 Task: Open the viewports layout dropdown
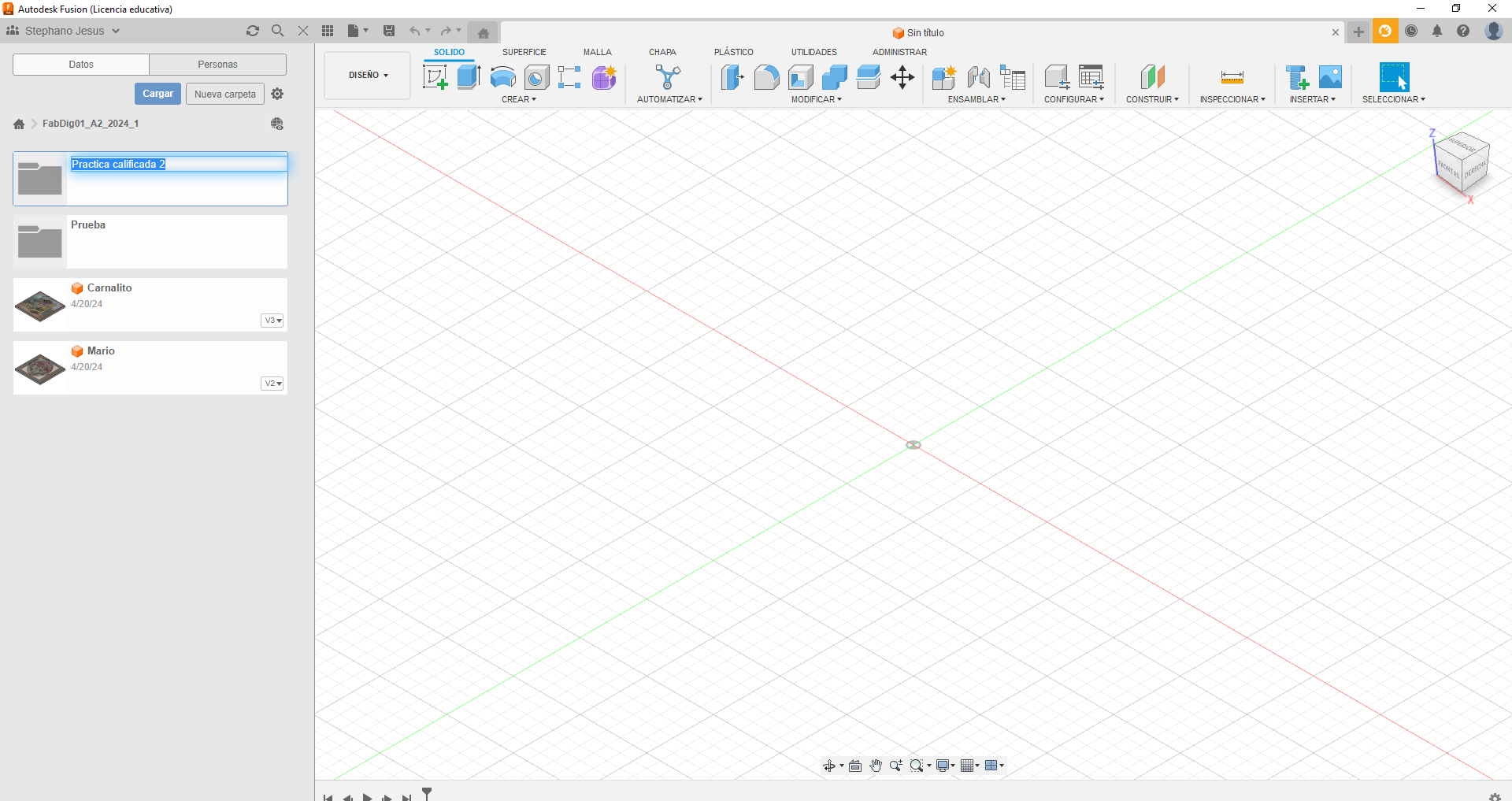point(995,766)
